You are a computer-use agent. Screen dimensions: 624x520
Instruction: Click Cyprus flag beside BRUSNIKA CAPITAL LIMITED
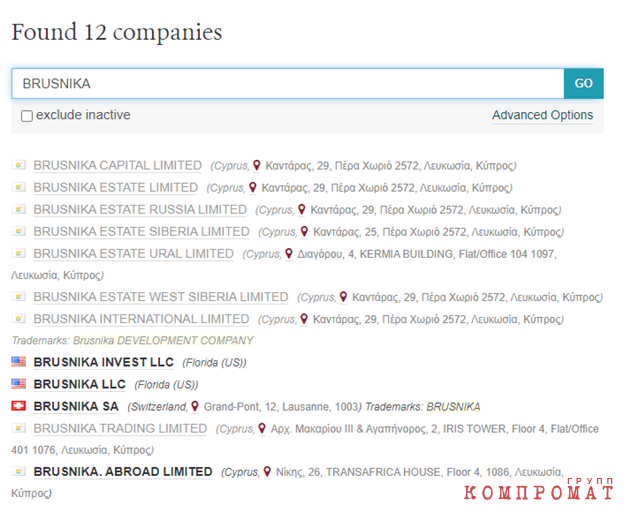pos(18,165)
